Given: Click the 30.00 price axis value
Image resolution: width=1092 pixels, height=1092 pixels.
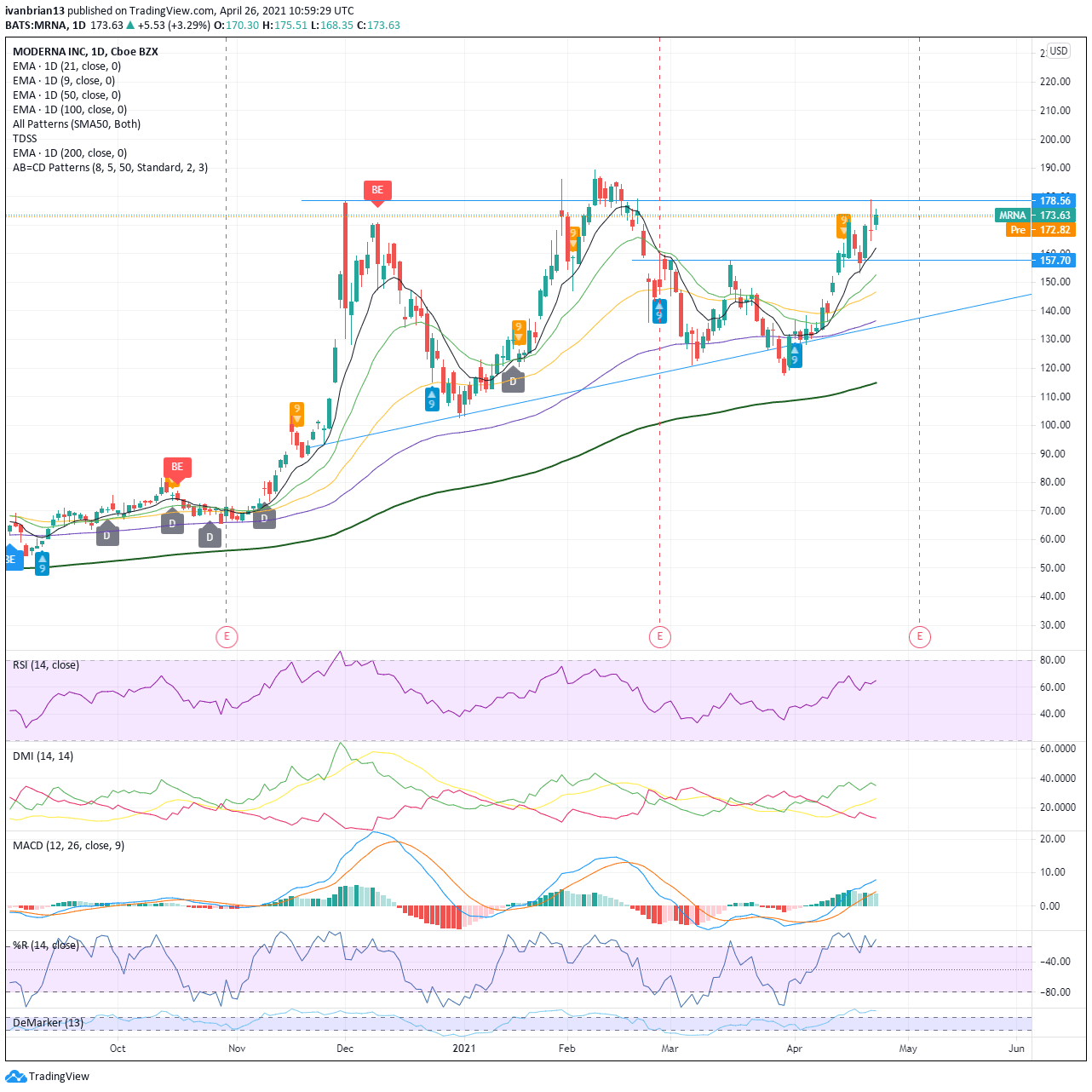Looking at the screenshot, I should (1053, 625).
